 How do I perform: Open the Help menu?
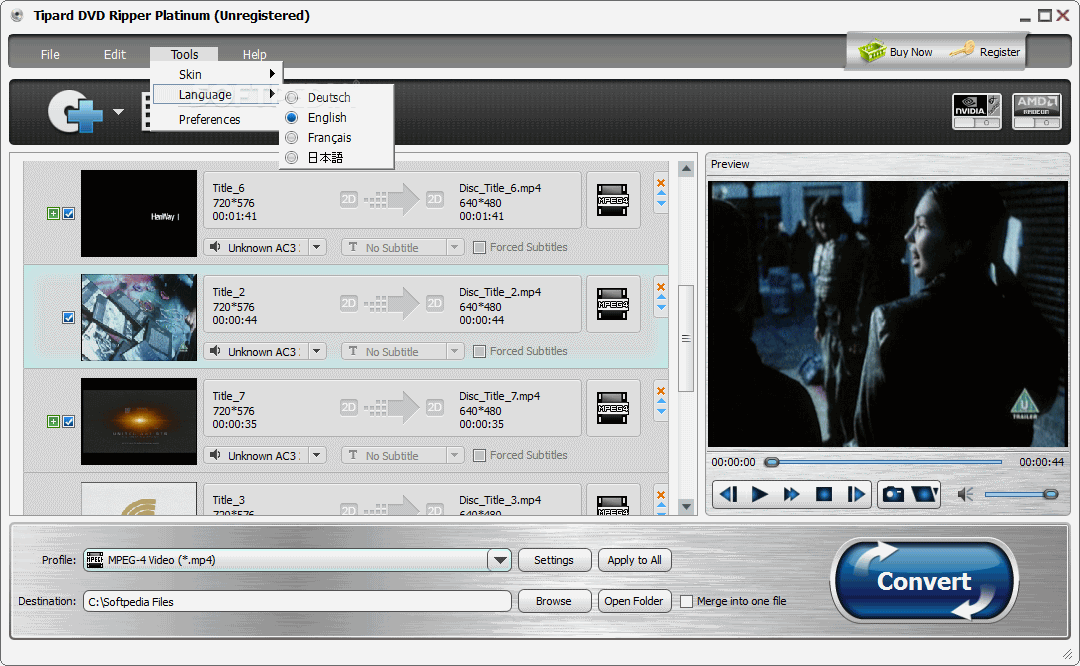click(x=254, y=54)
